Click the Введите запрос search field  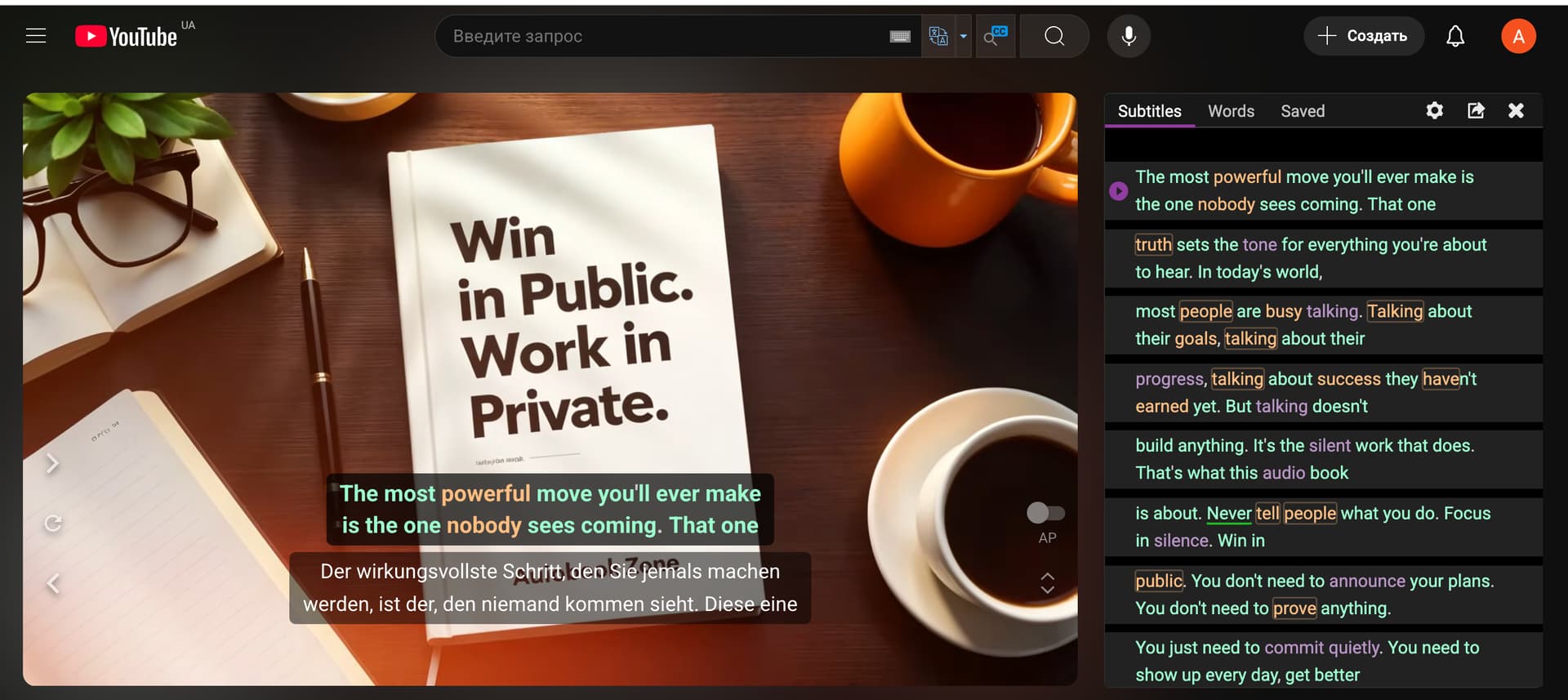click(661, 36)
